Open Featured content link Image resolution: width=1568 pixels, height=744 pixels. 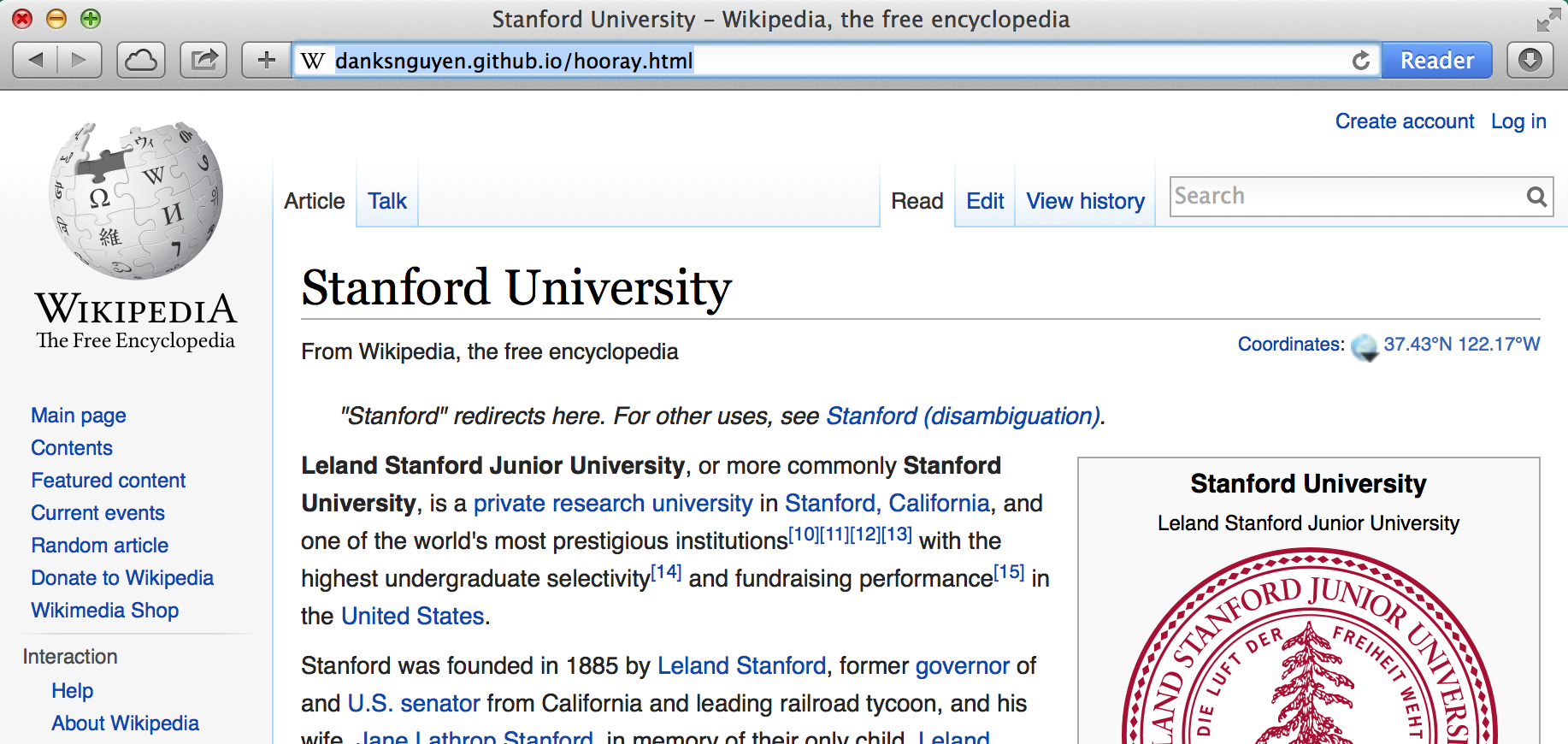click(109, 481)
